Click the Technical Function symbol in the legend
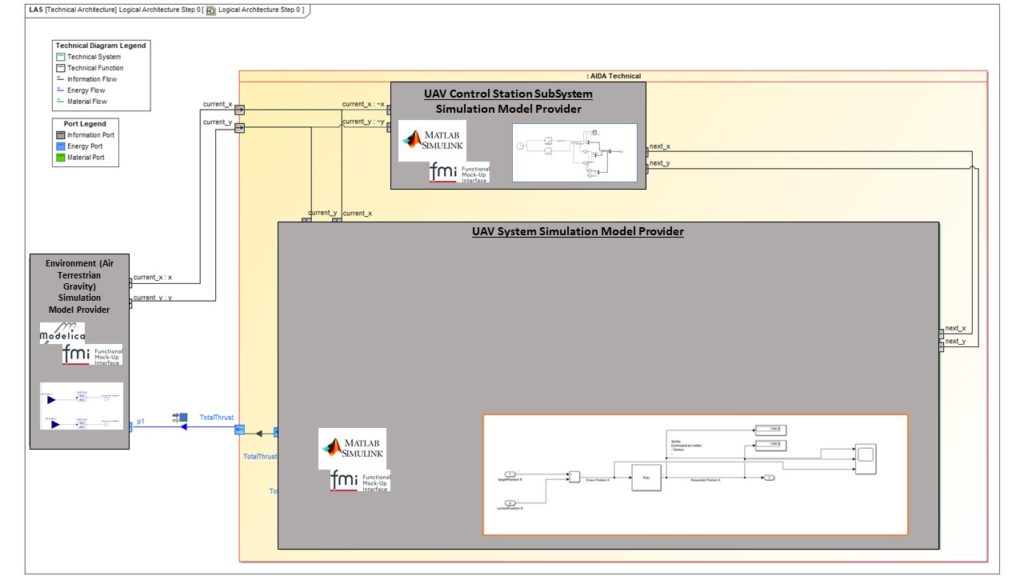 59,68
